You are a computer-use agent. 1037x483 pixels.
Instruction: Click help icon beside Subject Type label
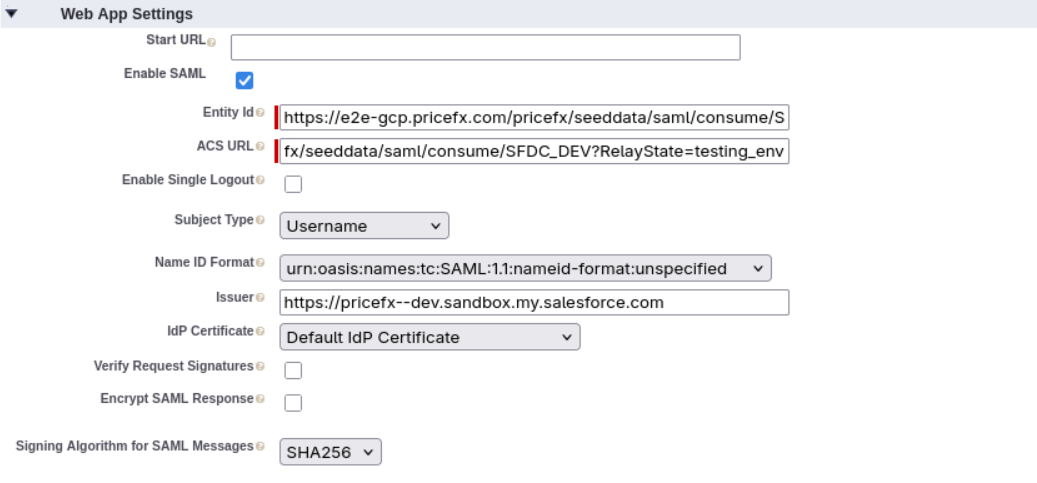tap(261, 219)
